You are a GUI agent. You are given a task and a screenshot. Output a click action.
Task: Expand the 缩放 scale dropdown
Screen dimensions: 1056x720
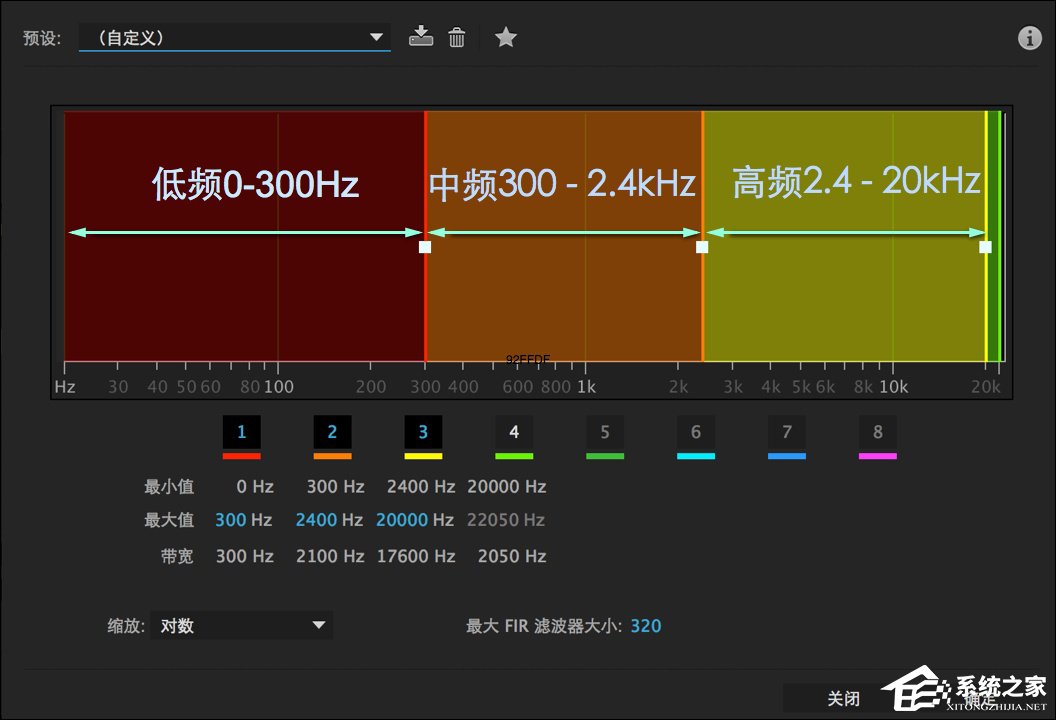241,626
